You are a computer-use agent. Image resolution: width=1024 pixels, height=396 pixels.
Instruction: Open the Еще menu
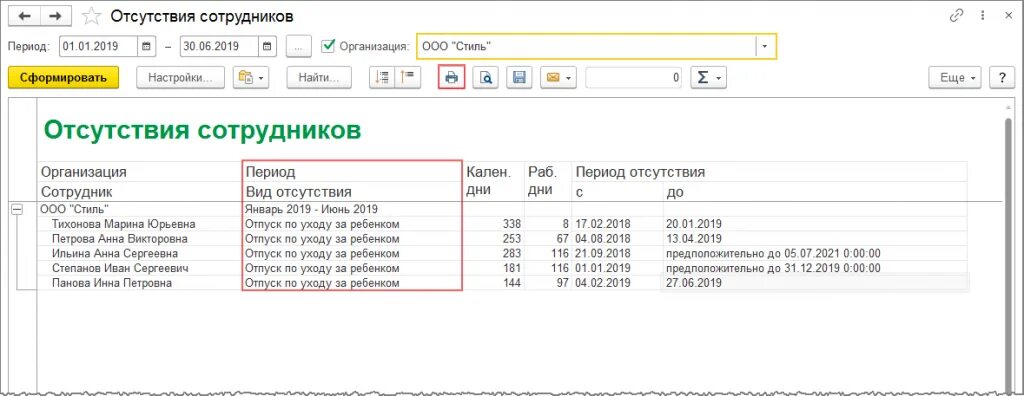[x=955, y=78]
